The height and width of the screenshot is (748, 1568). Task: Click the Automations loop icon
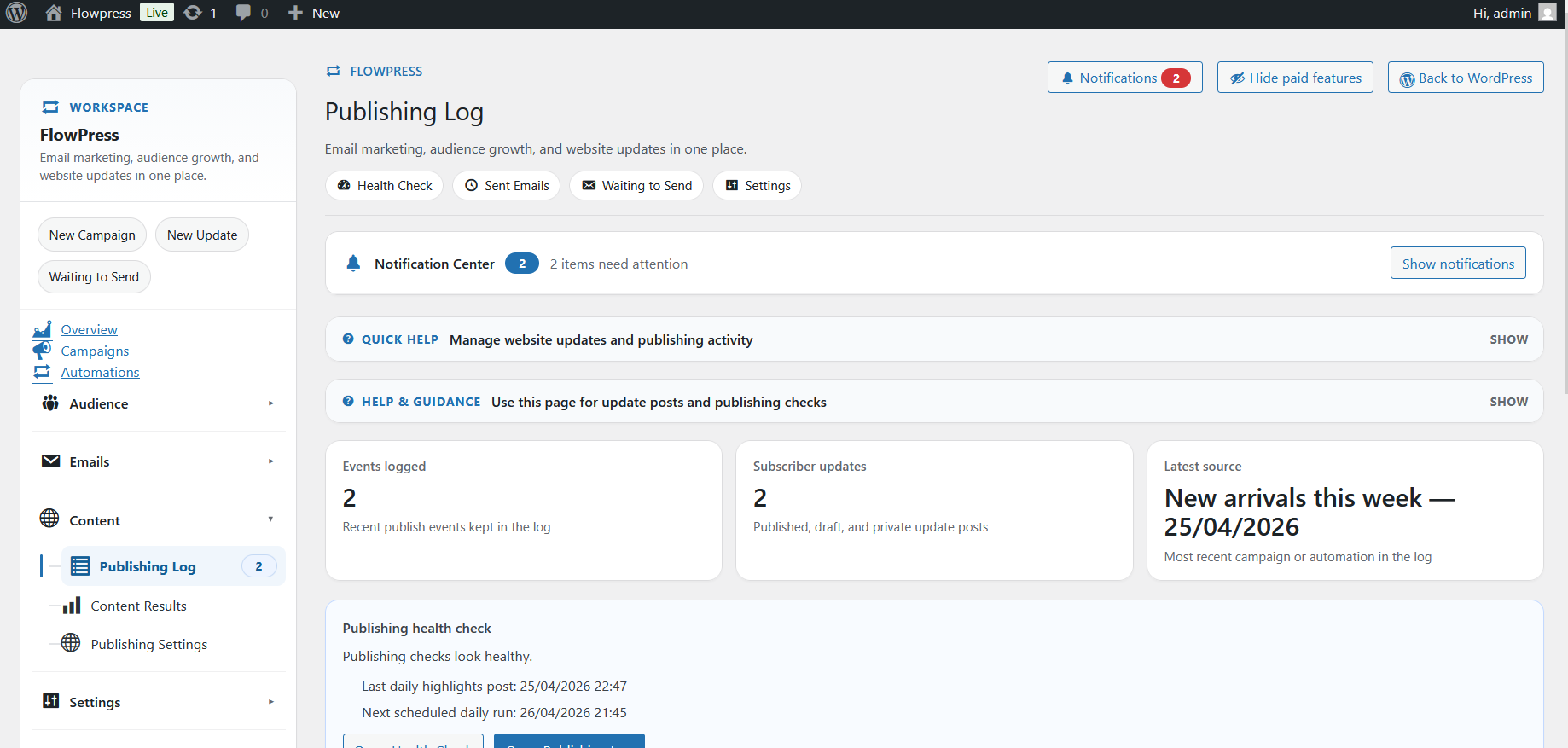coord(42,372)
